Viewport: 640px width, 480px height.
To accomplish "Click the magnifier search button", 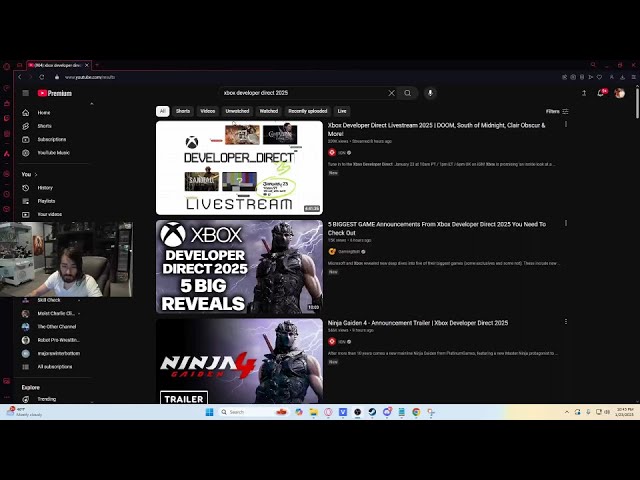I will click(x=408, y=93).
